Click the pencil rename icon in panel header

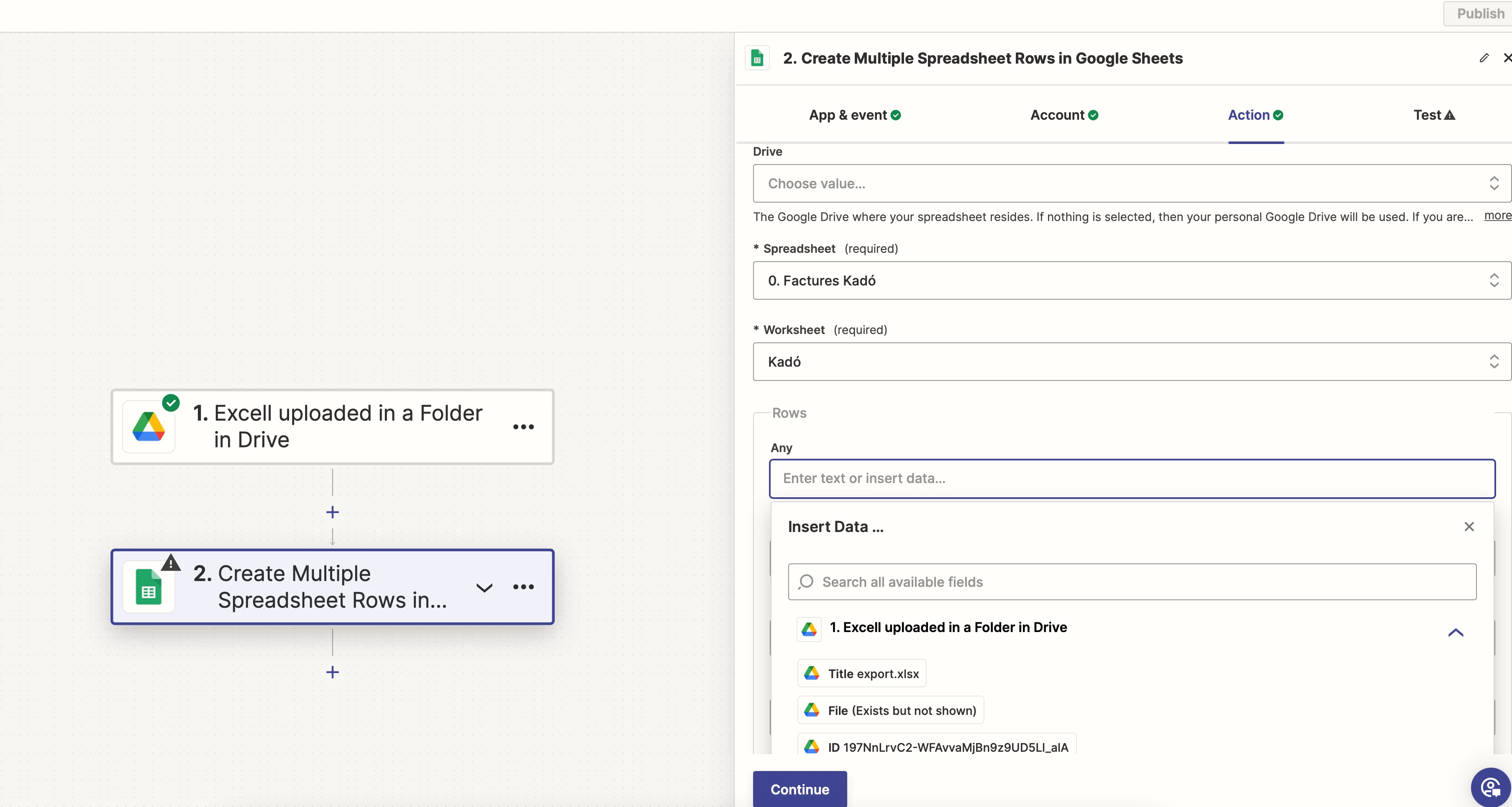(1484, 58)
